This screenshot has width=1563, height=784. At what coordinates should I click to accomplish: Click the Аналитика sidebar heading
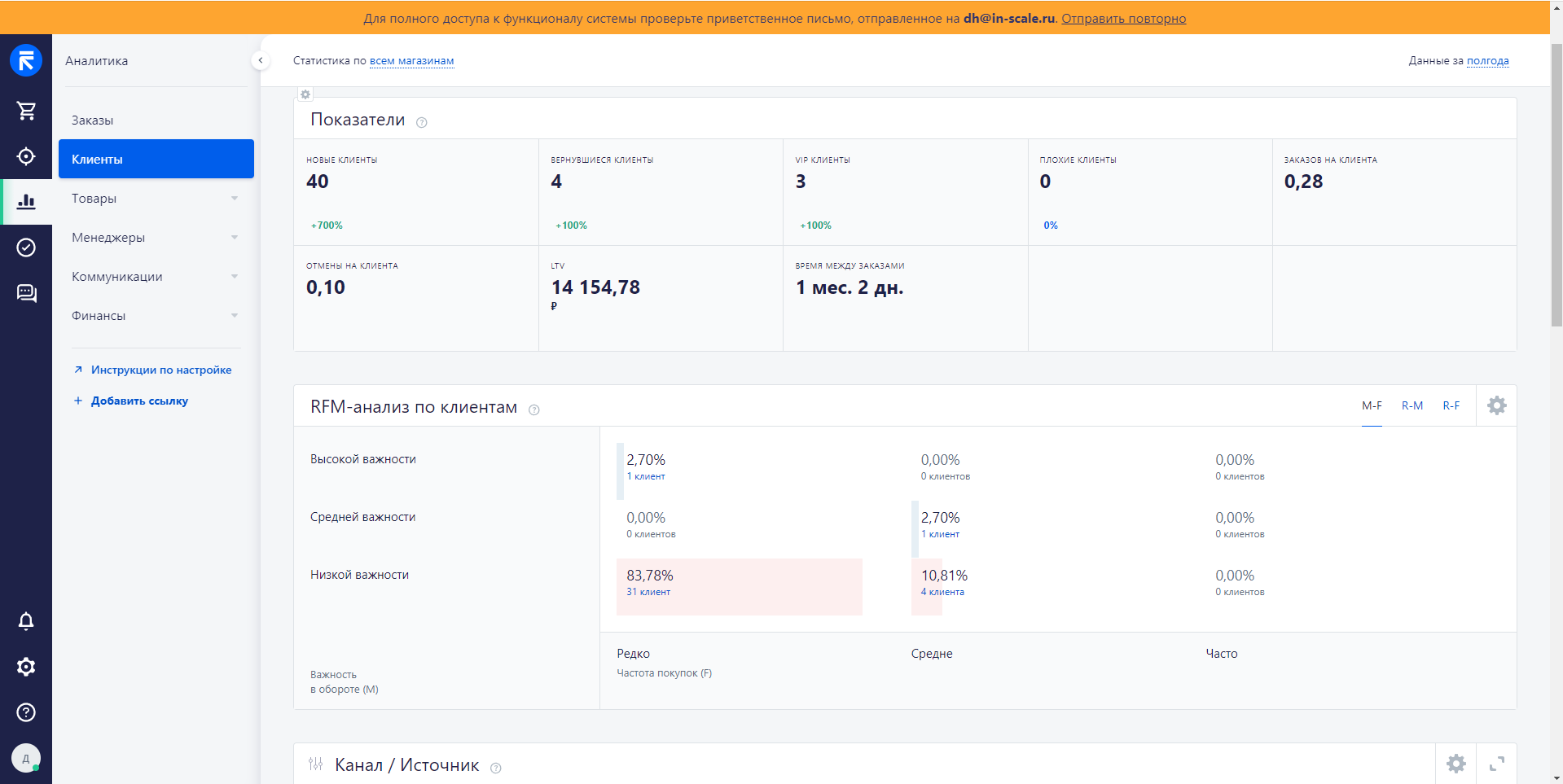pyautogui.click(x=97, y=61)
